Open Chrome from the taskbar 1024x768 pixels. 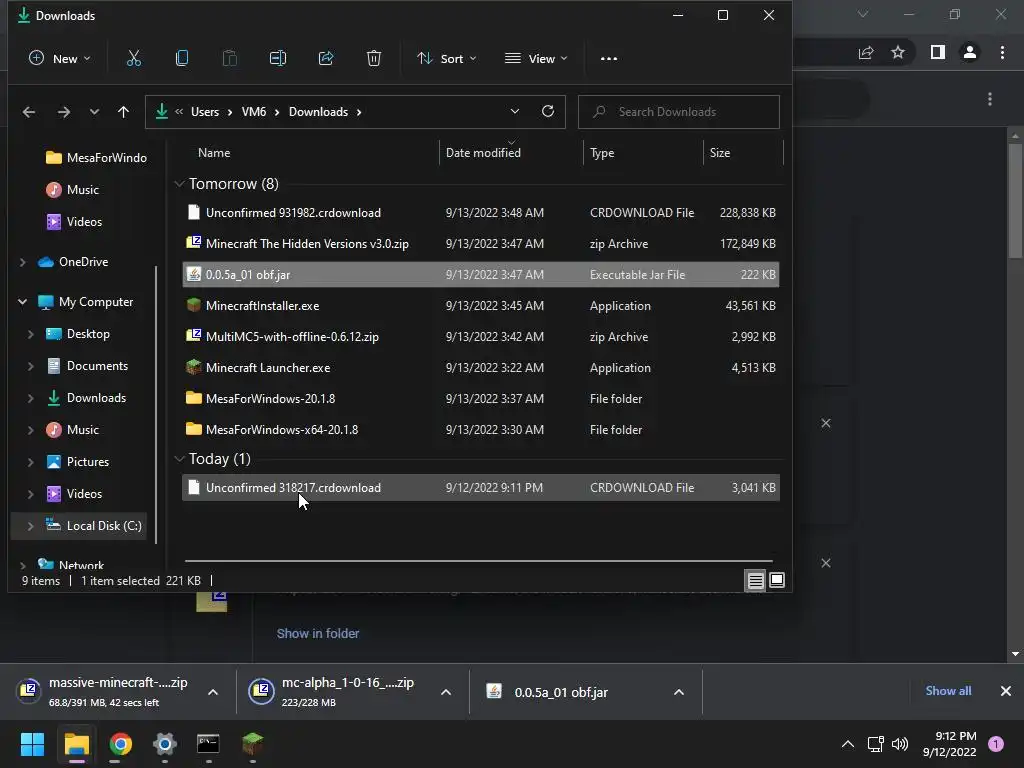(x=120, y=744)
